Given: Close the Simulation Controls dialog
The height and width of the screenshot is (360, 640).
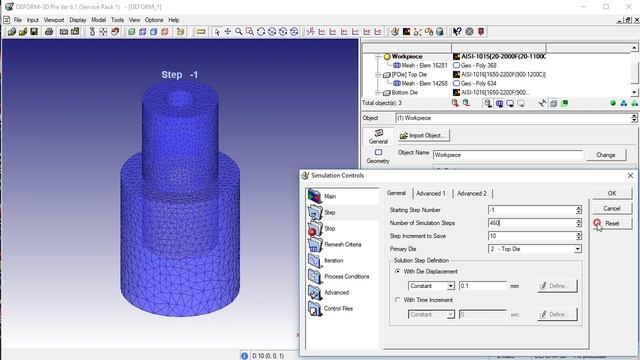Looking at the screenshot, I should (630, 176).
